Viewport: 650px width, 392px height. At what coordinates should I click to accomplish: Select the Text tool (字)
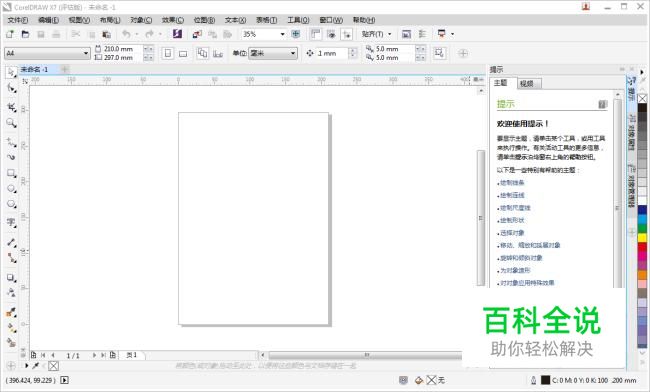11,223
